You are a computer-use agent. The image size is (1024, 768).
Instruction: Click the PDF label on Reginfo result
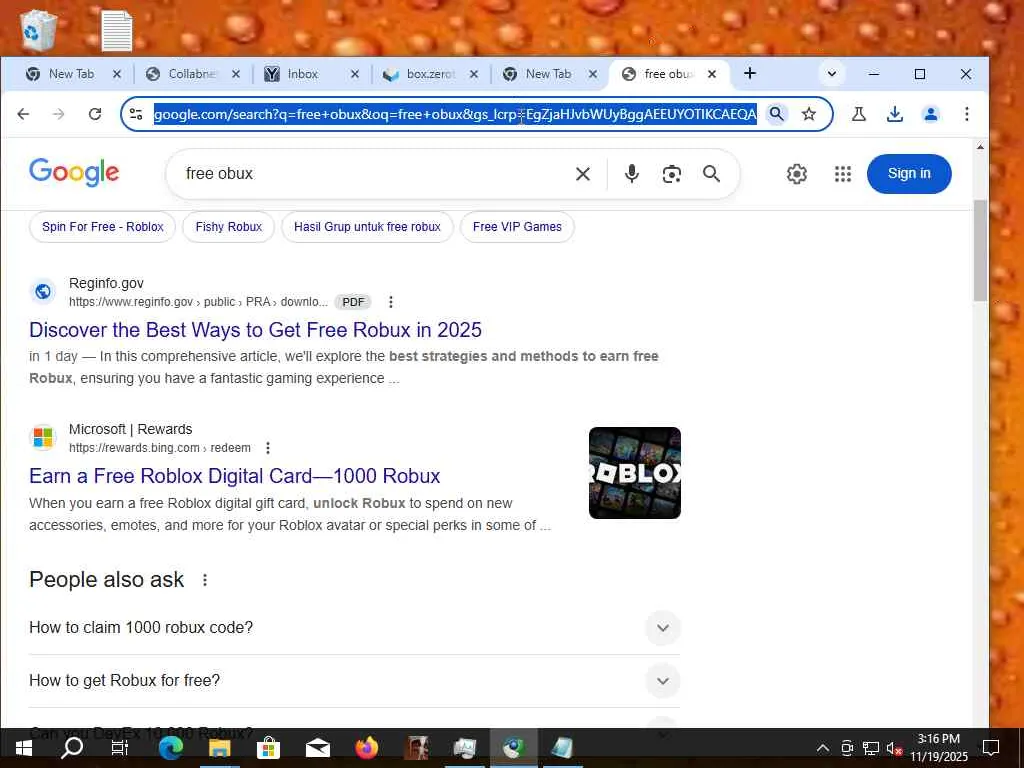[x=353, y=302]
